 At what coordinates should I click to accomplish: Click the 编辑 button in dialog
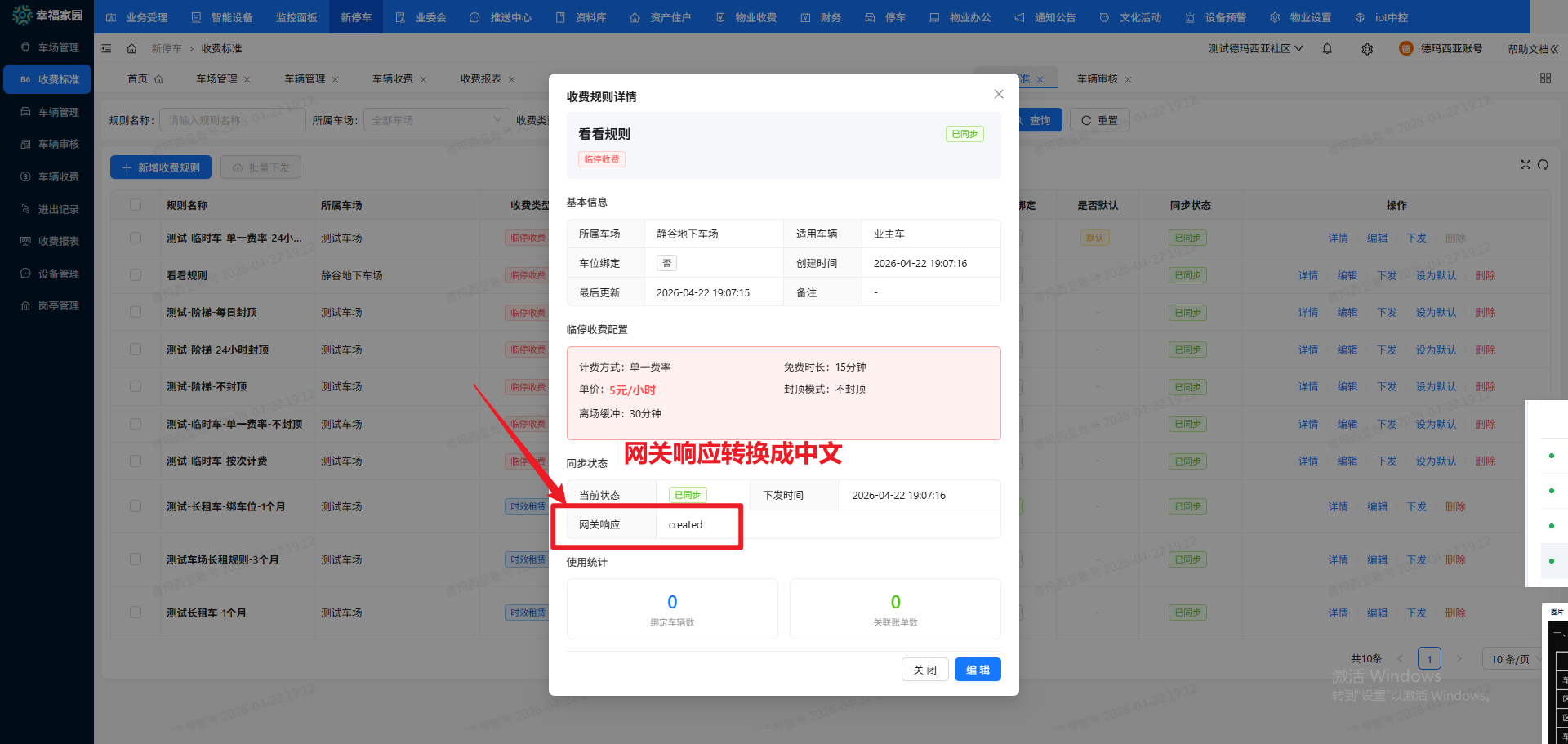(978, 670)
